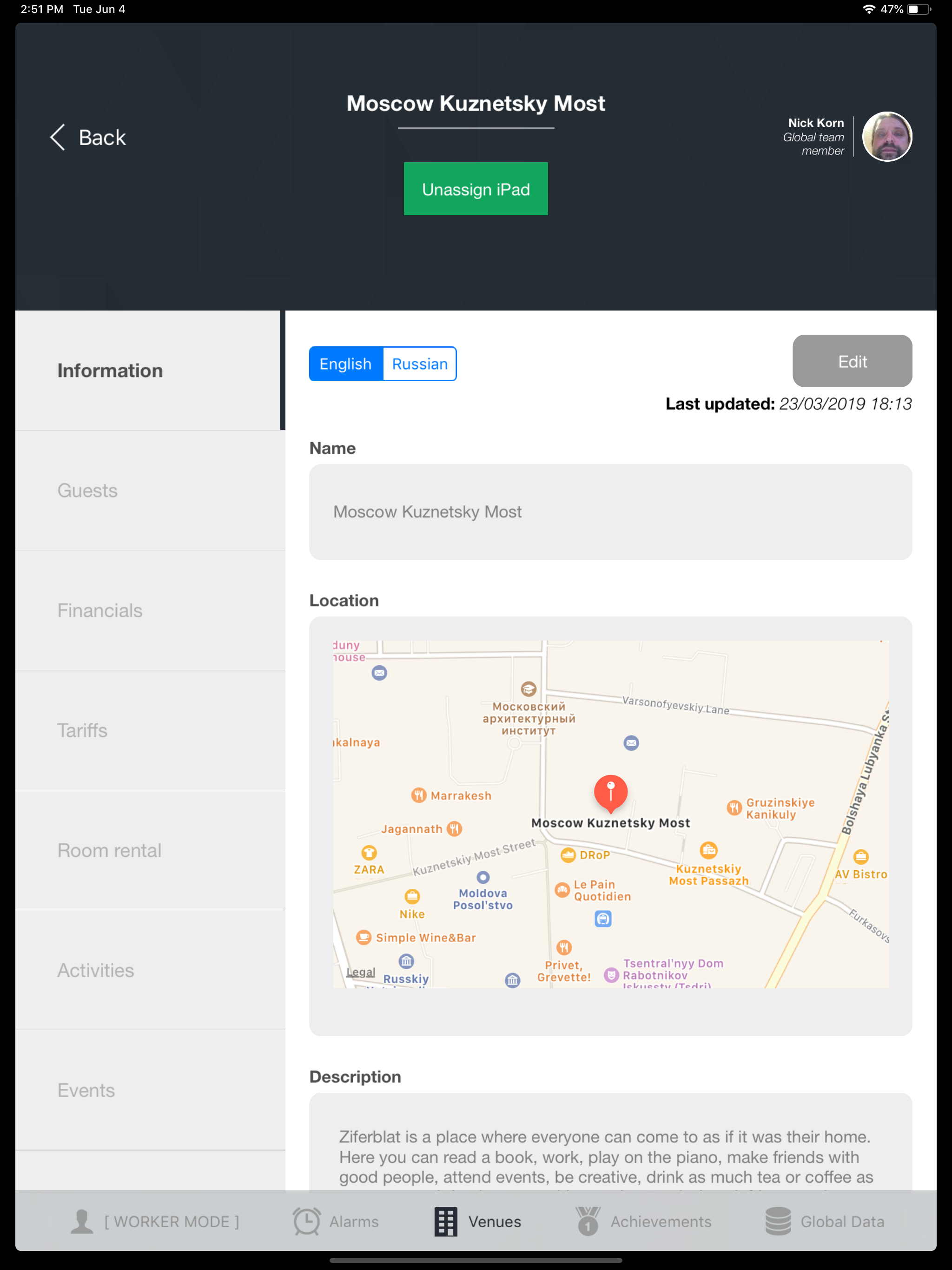Tap the Alarms tab label
This screenshot has height=1270, width=952.
[x=354, y=1222]
